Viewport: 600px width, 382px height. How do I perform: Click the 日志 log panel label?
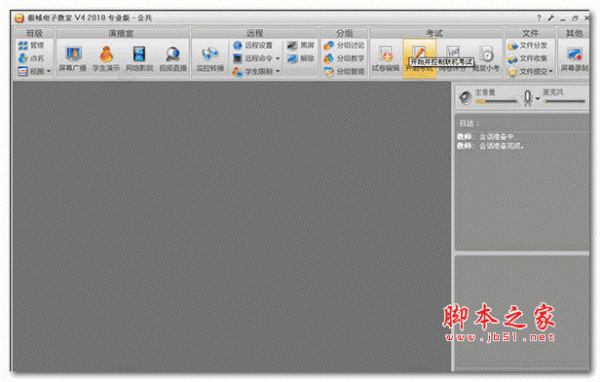[468, 123]
